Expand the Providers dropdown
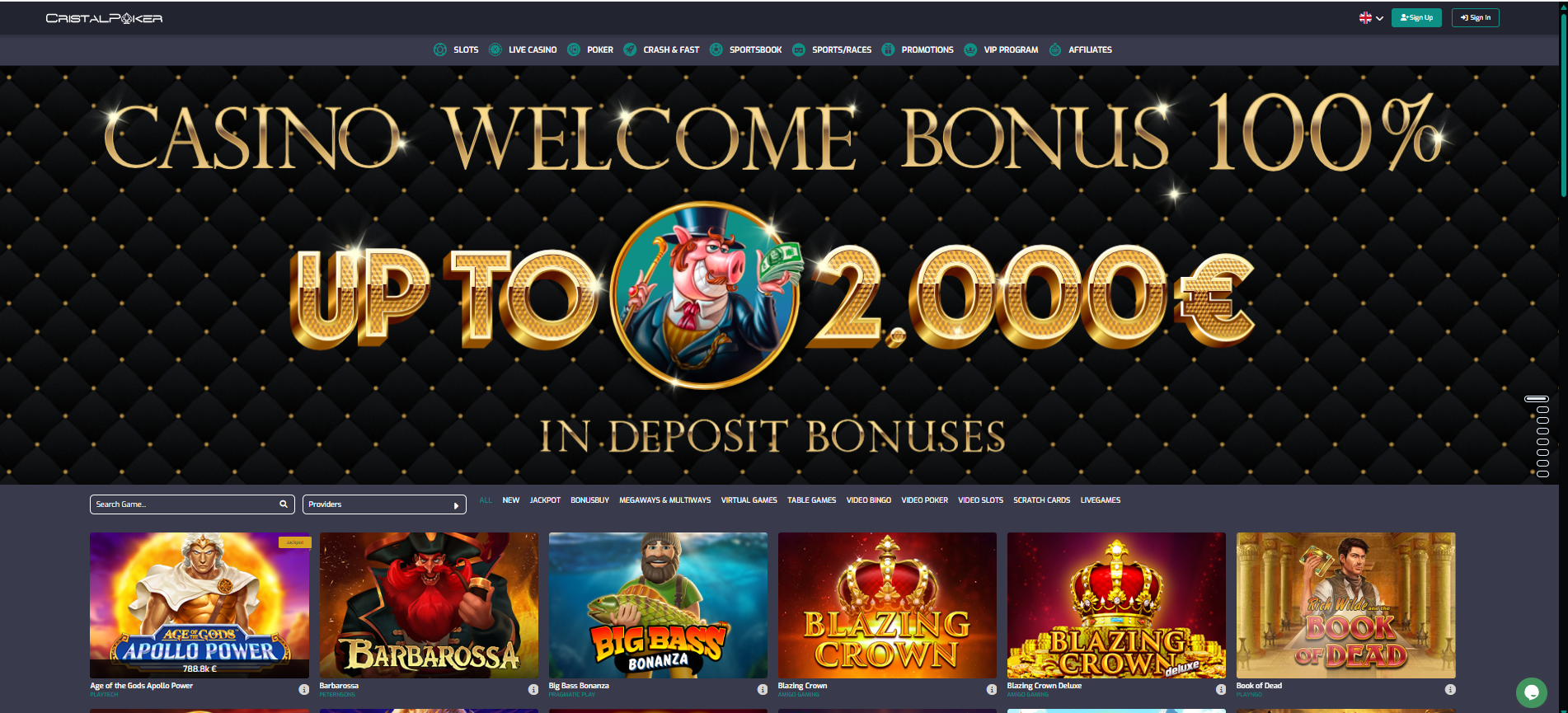1568x713 pixels. pyautogui.click(x=384, y=504)
